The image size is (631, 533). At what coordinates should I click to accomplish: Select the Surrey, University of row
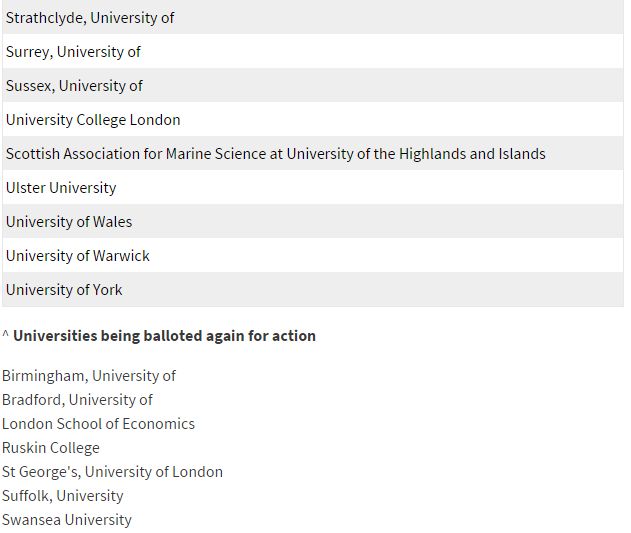pos(313,51)
